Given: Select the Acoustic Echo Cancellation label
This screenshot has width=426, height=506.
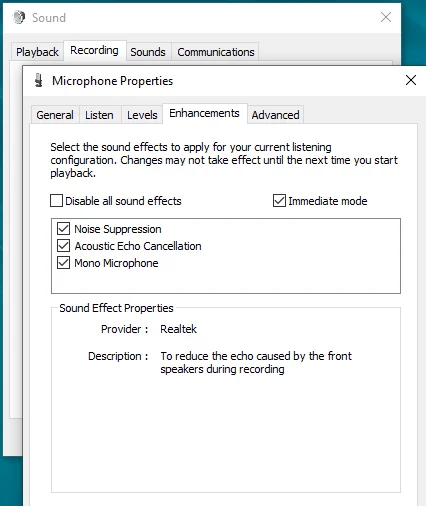Looking at the screenshot, I should coord(138,246).
